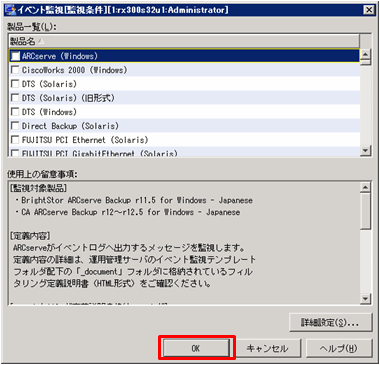Screen dimensions: 380x365
Task: Enable the DTS (Solaris) checkbox
Action: coord(15,84)
